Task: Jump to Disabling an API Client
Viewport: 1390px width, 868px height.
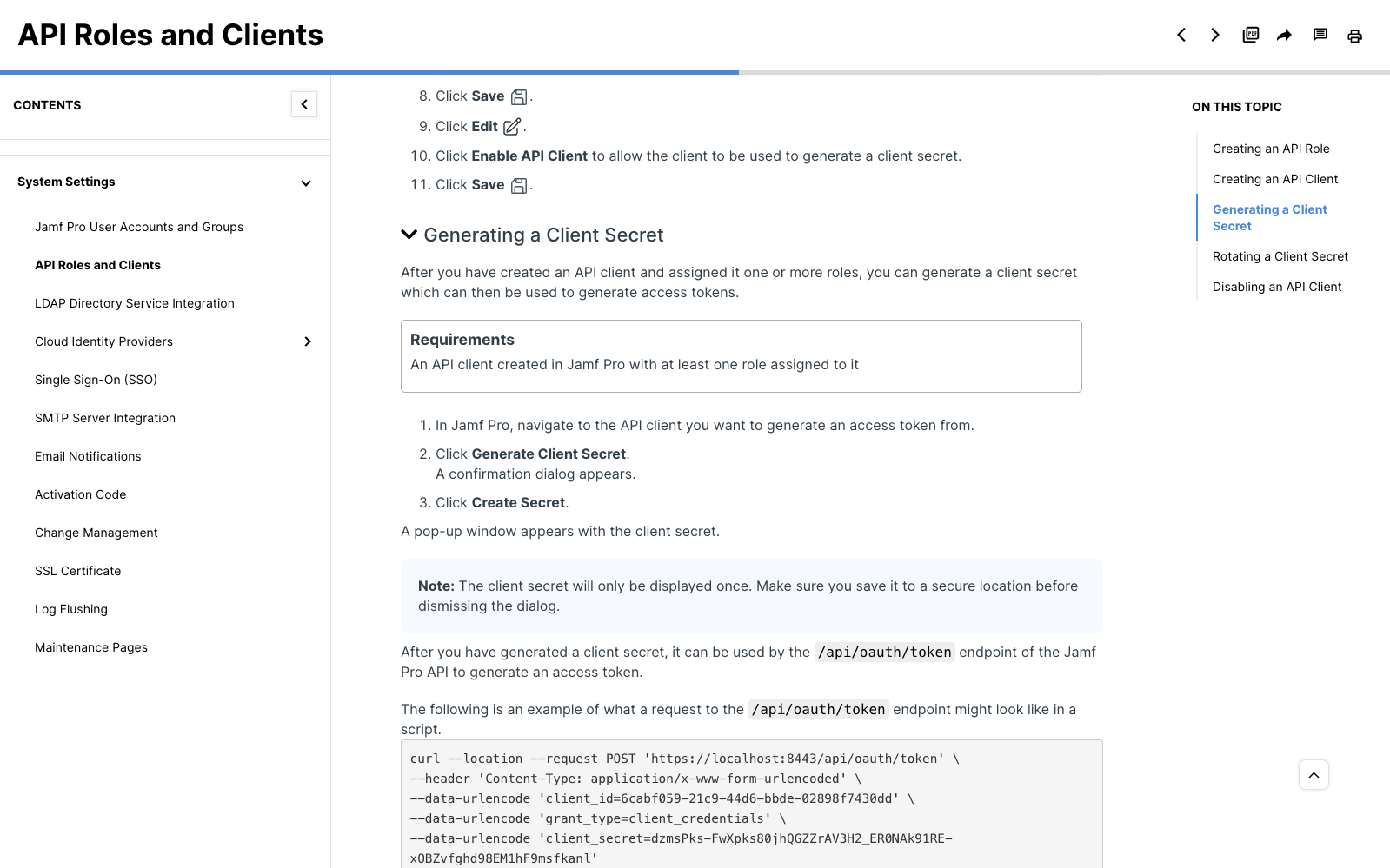Action: point(1277,287)
